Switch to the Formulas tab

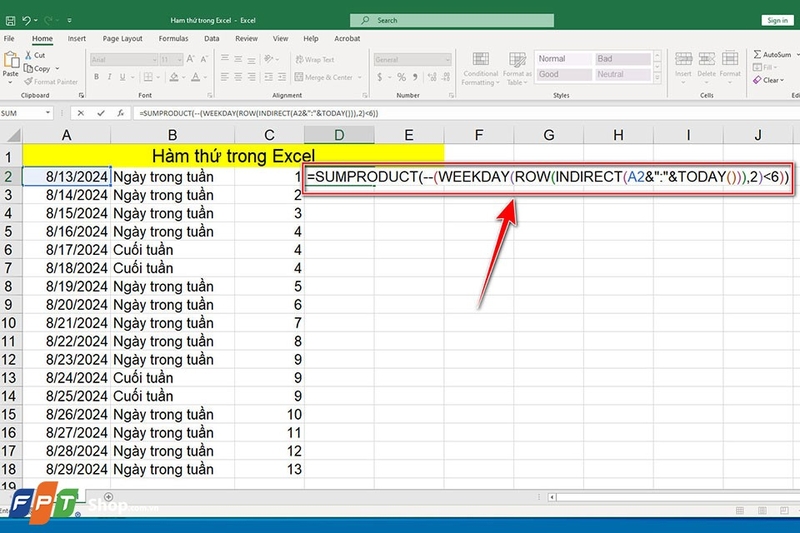(173, 39)
